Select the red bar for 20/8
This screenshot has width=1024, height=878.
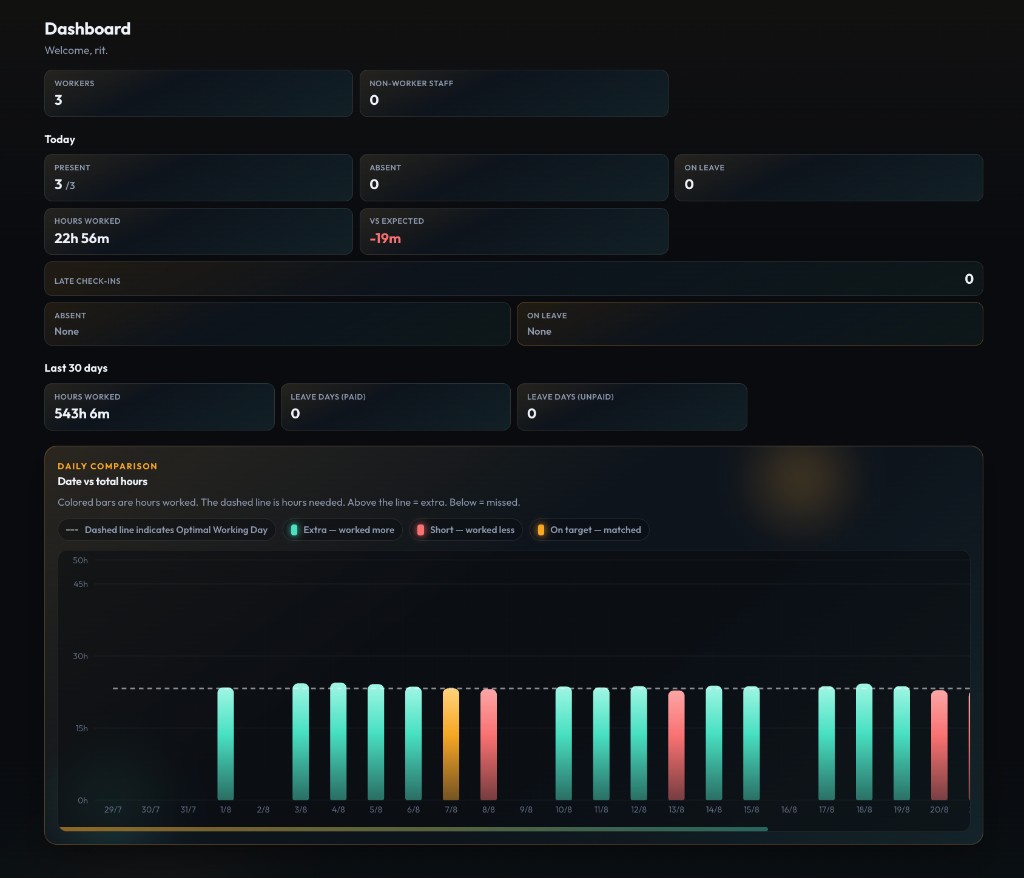point(939,745)
